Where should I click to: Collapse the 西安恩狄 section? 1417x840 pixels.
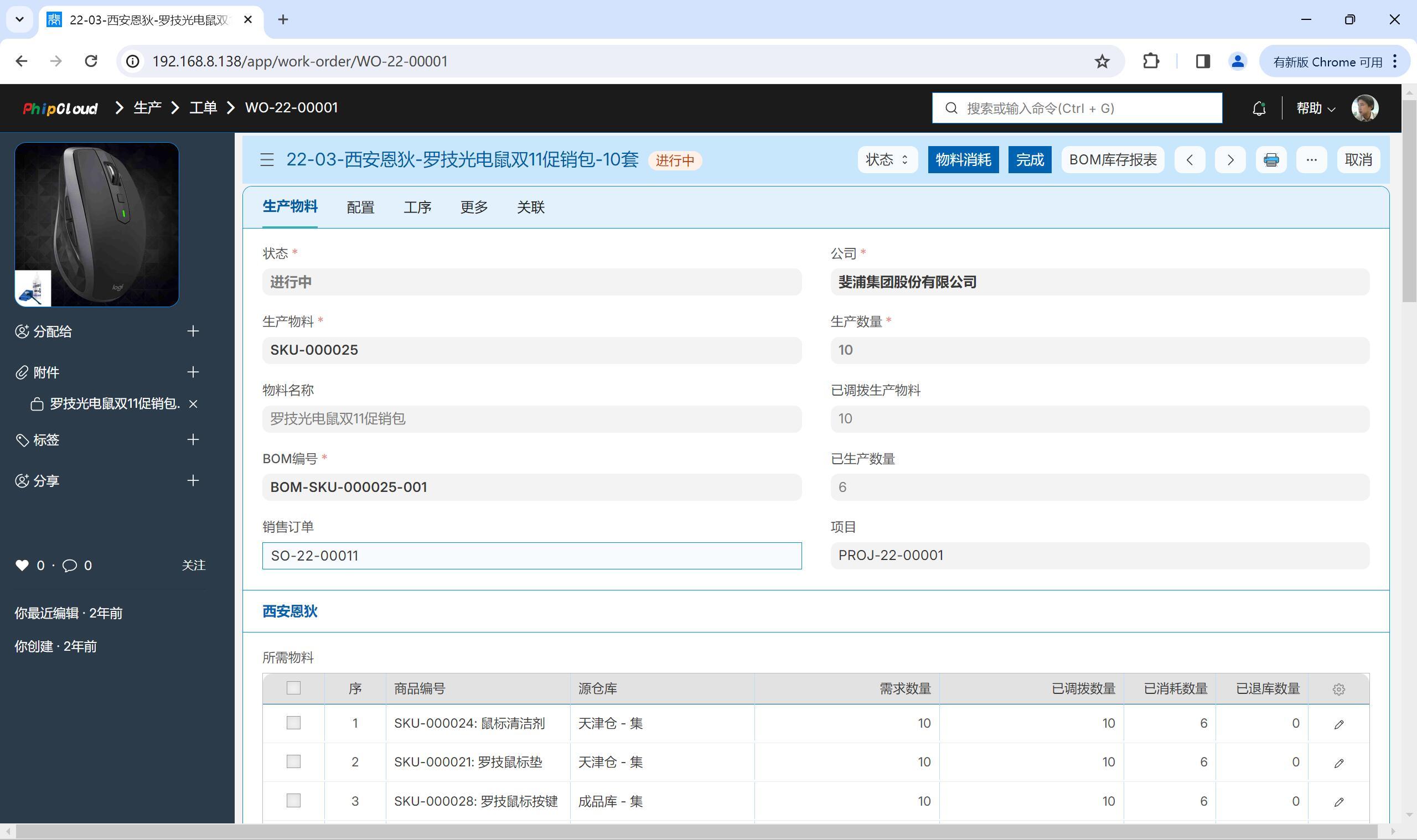(290, 611)
